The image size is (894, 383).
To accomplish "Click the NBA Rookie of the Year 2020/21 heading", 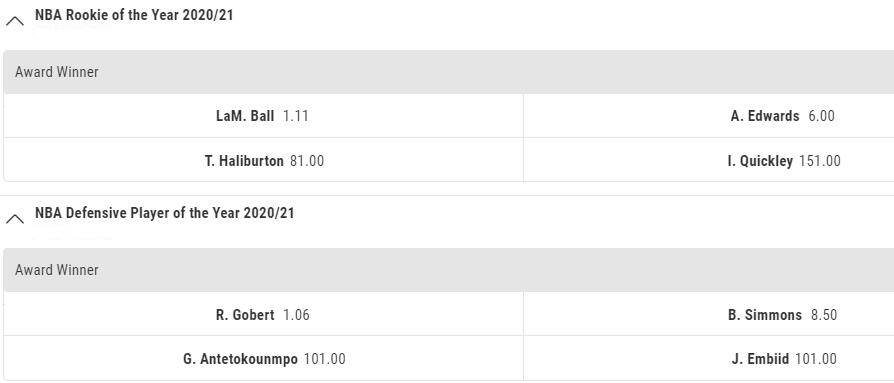I will pyautogui.click(x=134, y=15).
